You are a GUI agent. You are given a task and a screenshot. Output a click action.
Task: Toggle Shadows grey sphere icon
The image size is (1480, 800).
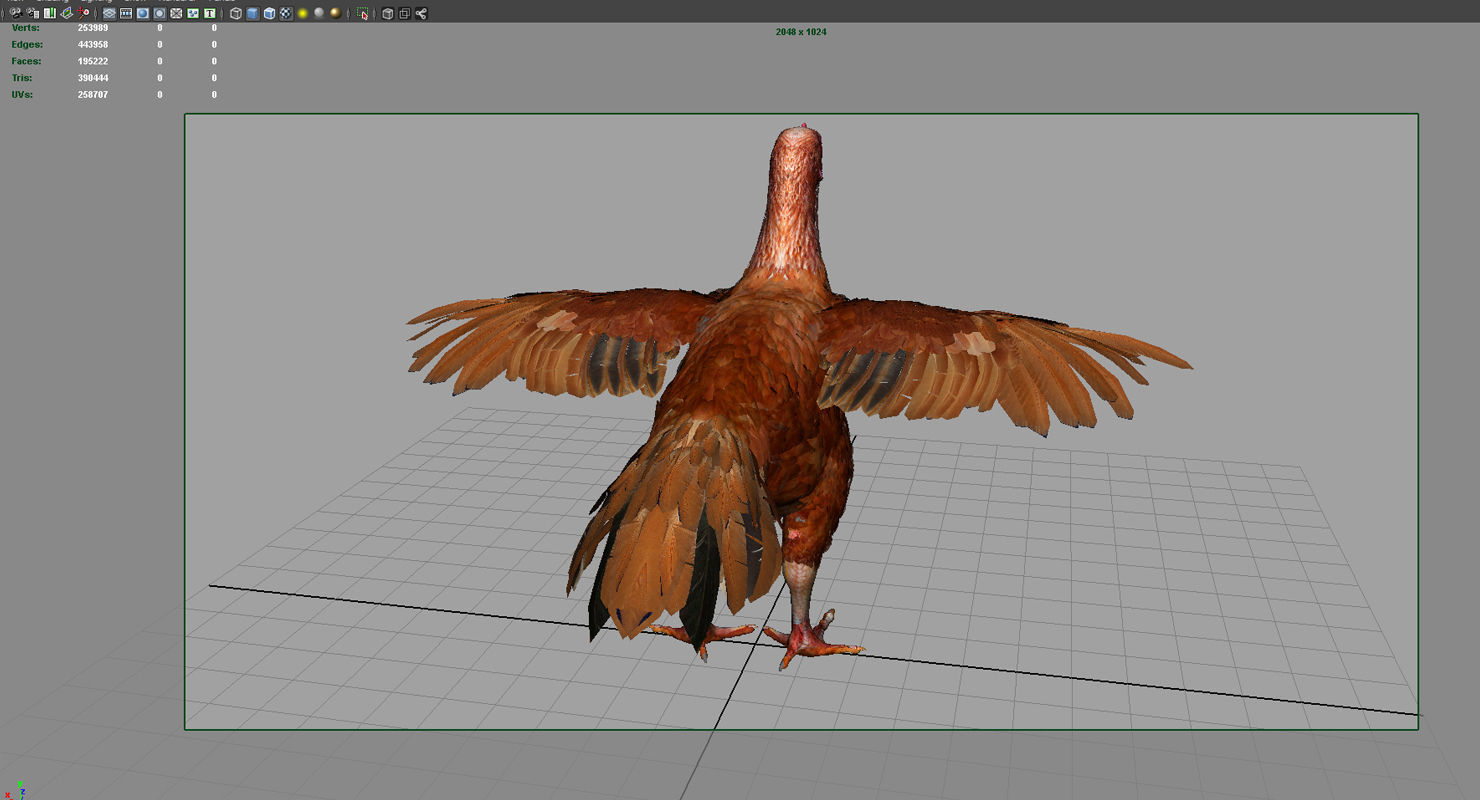pos(319,13)
